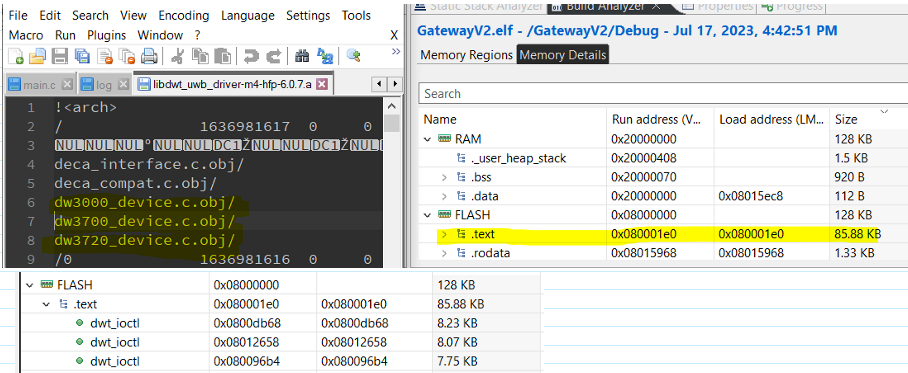Open the Encoding menu
Viewport: 908px width, 373px height.
(184, 16)
